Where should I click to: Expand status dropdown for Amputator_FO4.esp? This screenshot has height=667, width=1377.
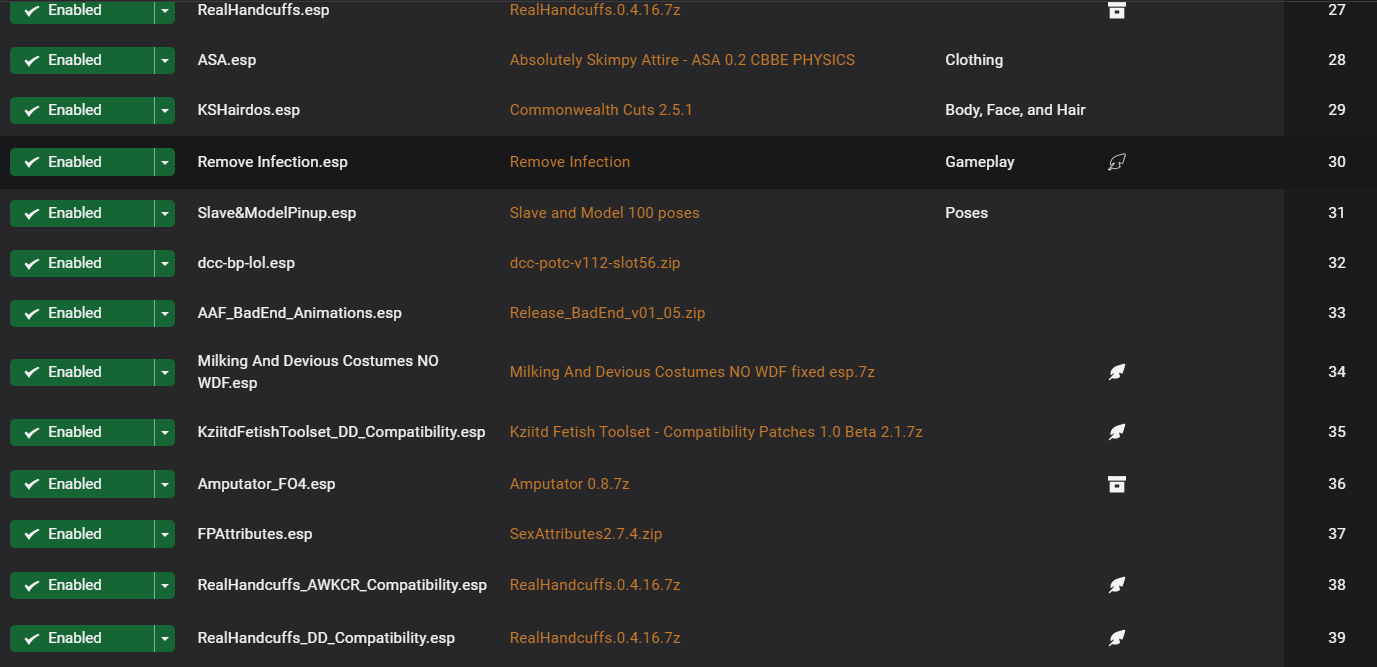tap(165, 484)
